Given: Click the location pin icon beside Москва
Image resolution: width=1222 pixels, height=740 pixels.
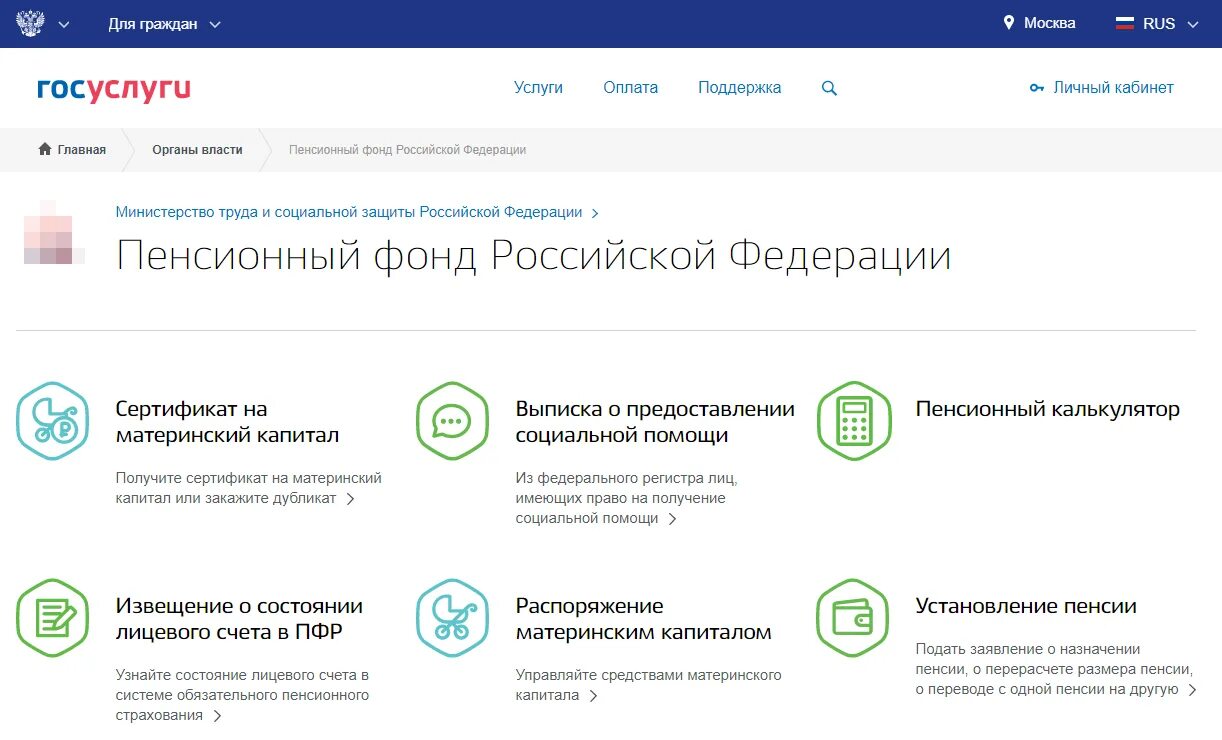Looking at the screenshot, I should coord(1009,22).
